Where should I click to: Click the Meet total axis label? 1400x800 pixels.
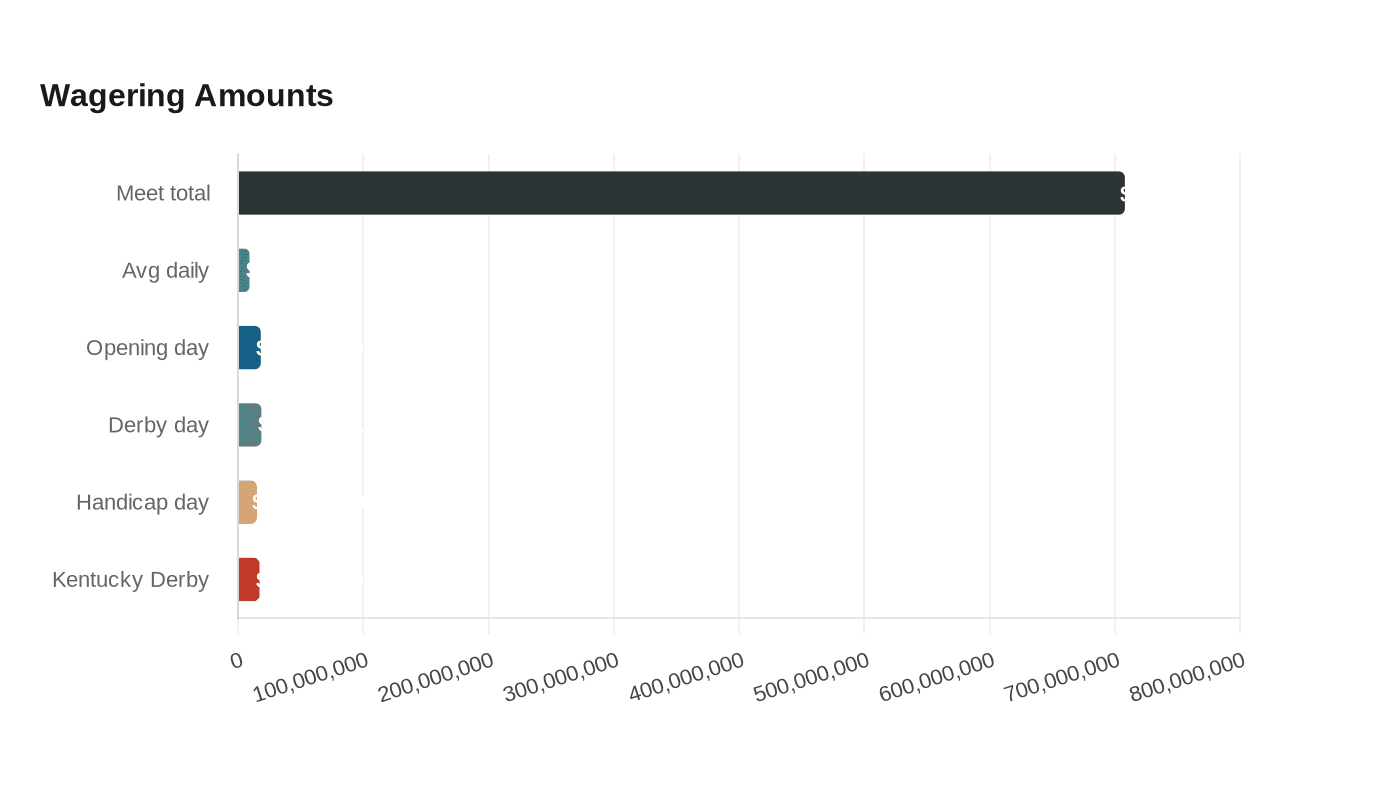[x=163, y=193]
